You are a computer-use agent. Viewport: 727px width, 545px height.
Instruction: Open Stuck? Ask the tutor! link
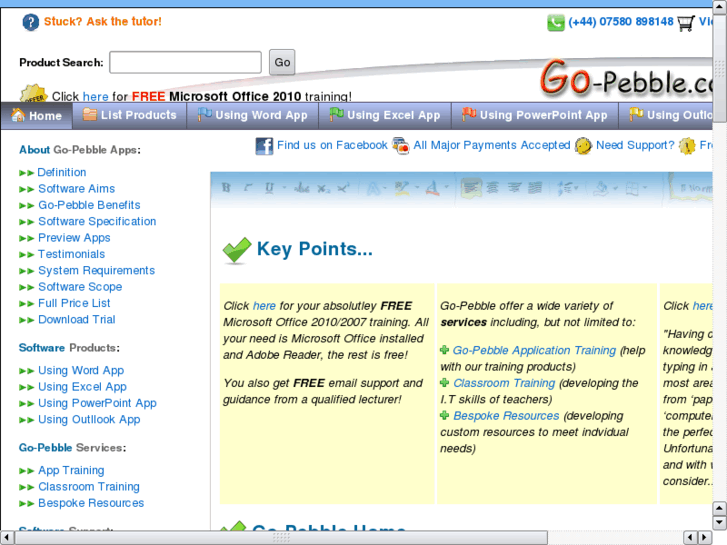tap(102, 21)
